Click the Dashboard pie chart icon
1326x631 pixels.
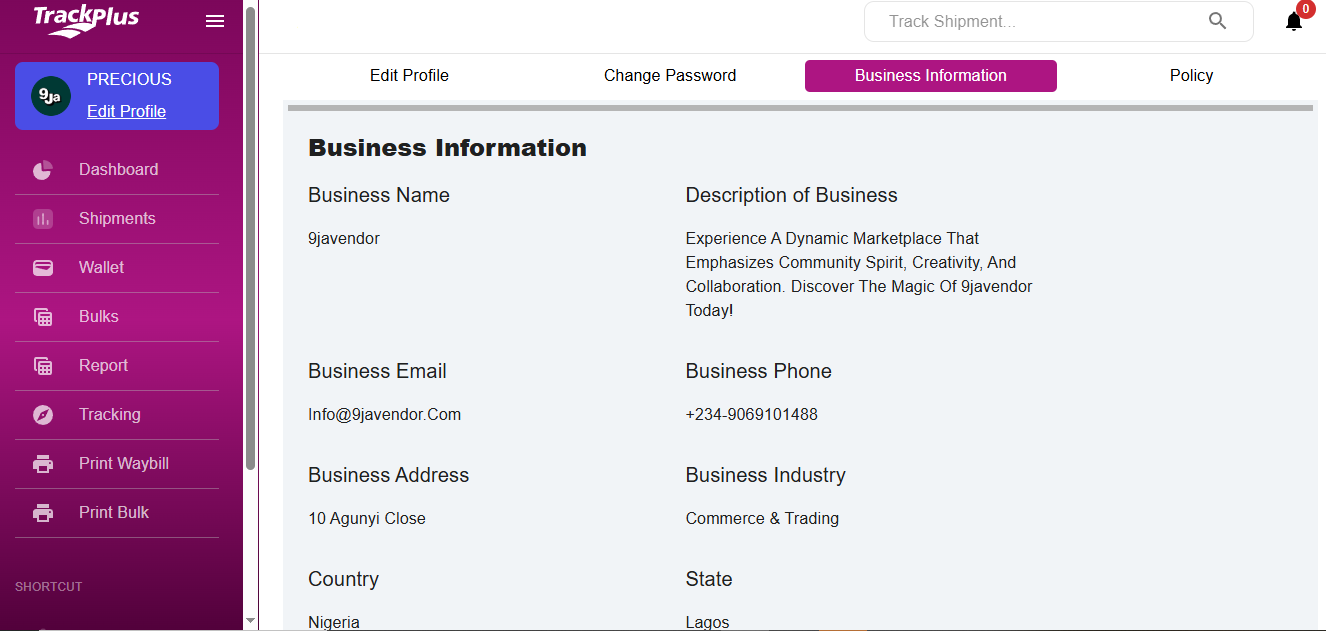click(43, 170)
